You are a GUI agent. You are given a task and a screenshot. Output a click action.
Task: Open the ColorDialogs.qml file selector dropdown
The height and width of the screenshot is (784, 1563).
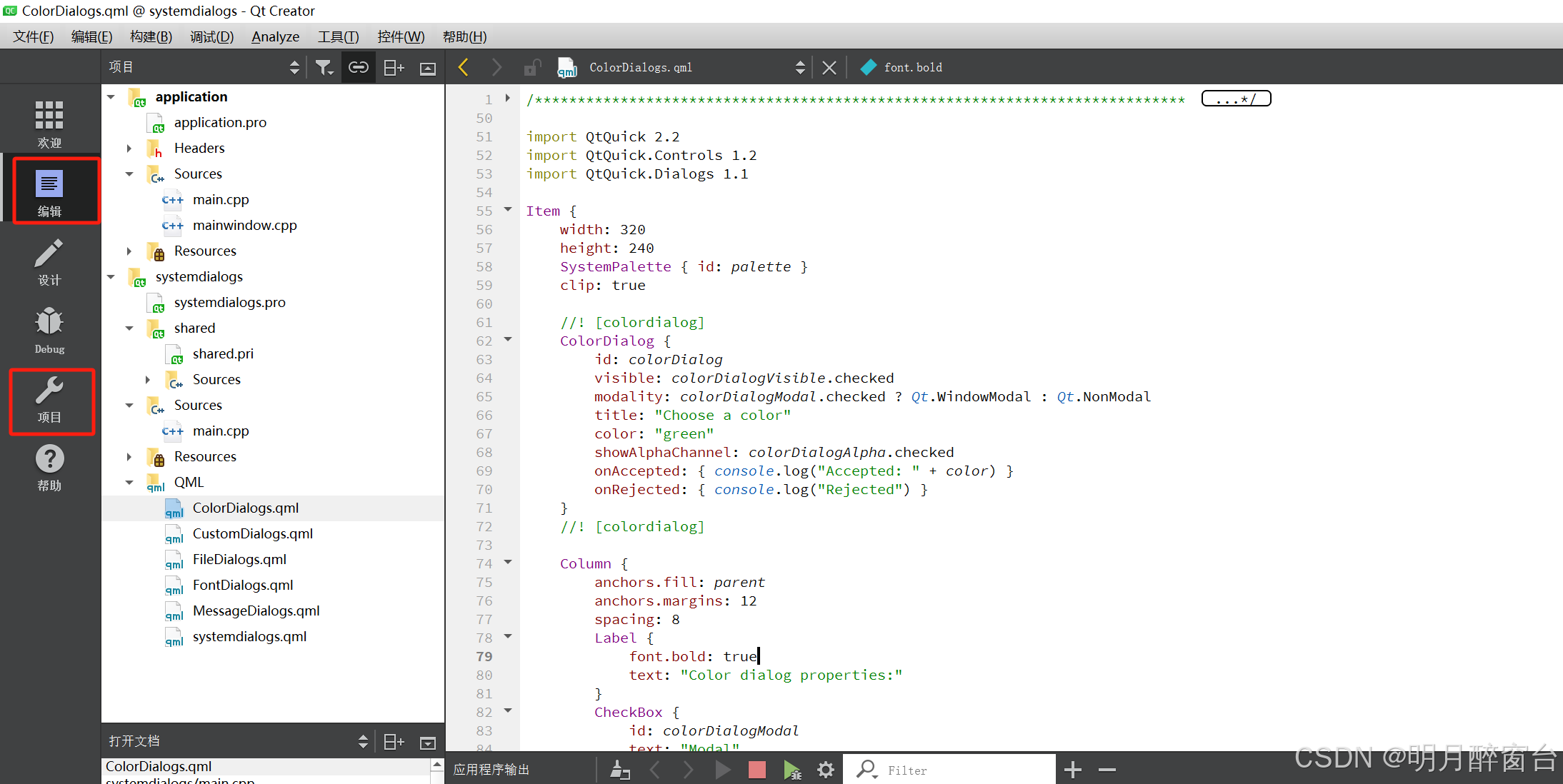pos(799,67)
